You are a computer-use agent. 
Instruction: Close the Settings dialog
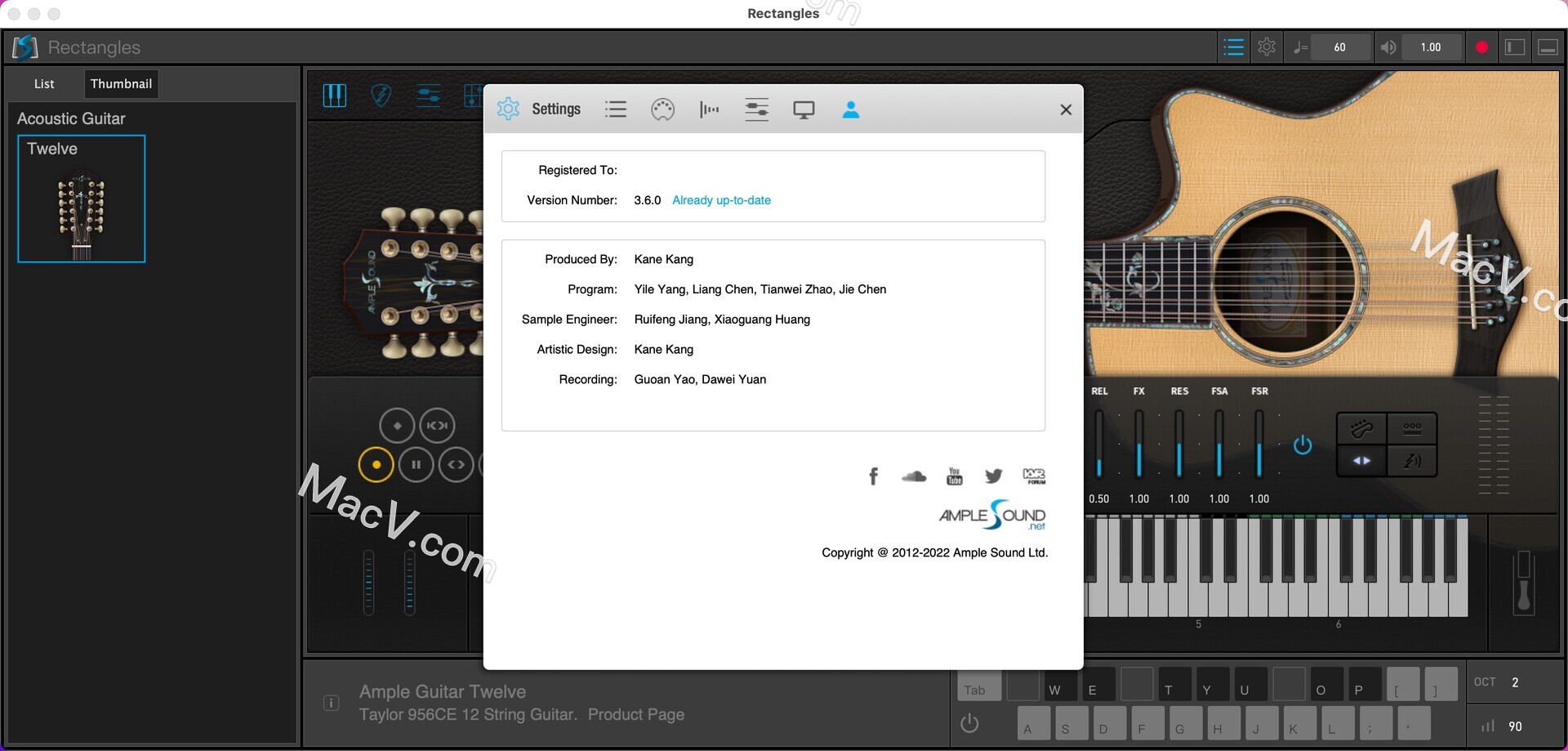click(1066, 110)
